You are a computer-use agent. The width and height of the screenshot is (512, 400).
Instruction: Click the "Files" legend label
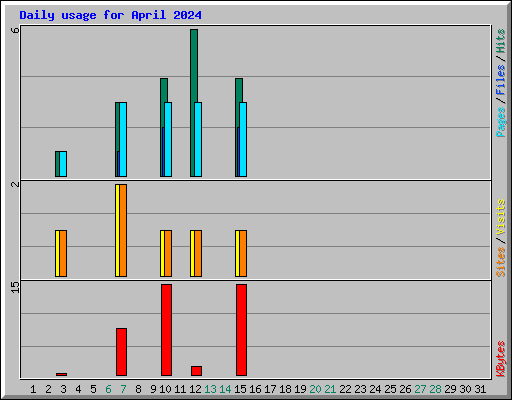pyautogui.click(x=500, y=80)
